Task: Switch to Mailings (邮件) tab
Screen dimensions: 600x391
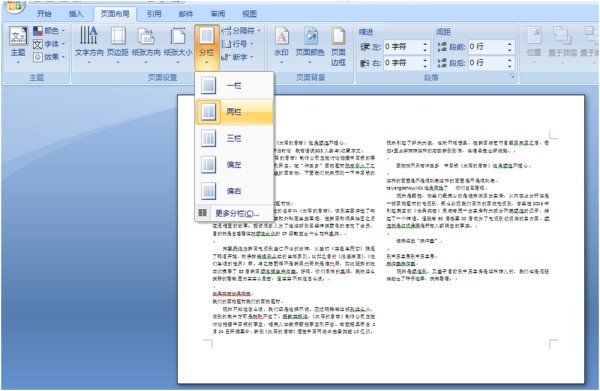Action: [x=186, y=14]
